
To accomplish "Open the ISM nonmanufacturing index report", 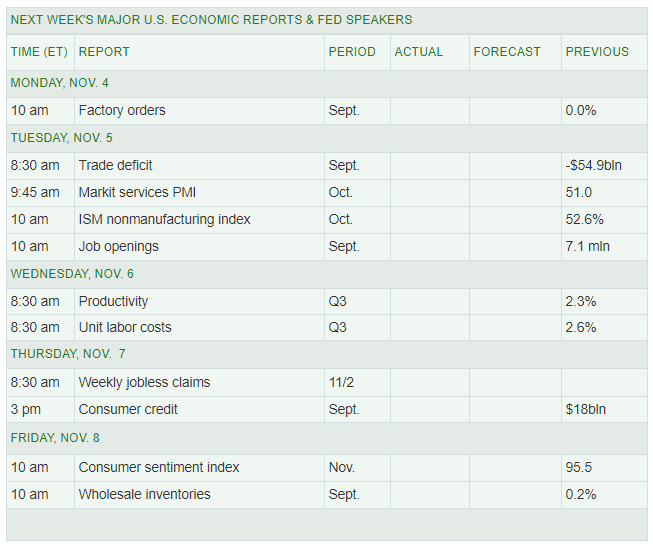I will coord(164,219).
